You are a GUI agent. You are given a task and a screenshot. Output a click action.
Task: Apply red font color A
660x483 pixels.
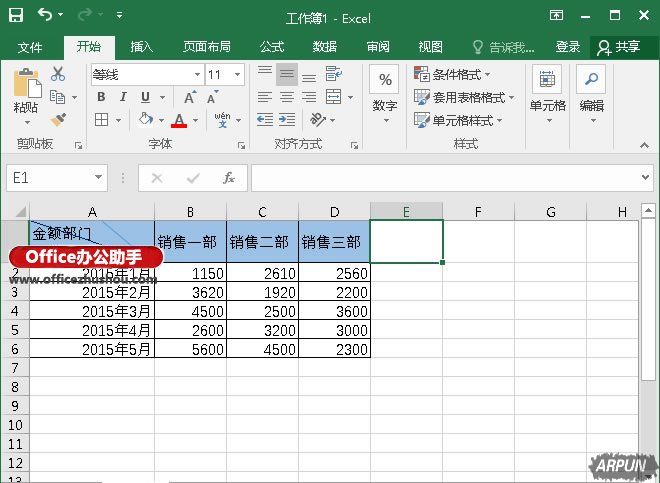tap(179, 120)
